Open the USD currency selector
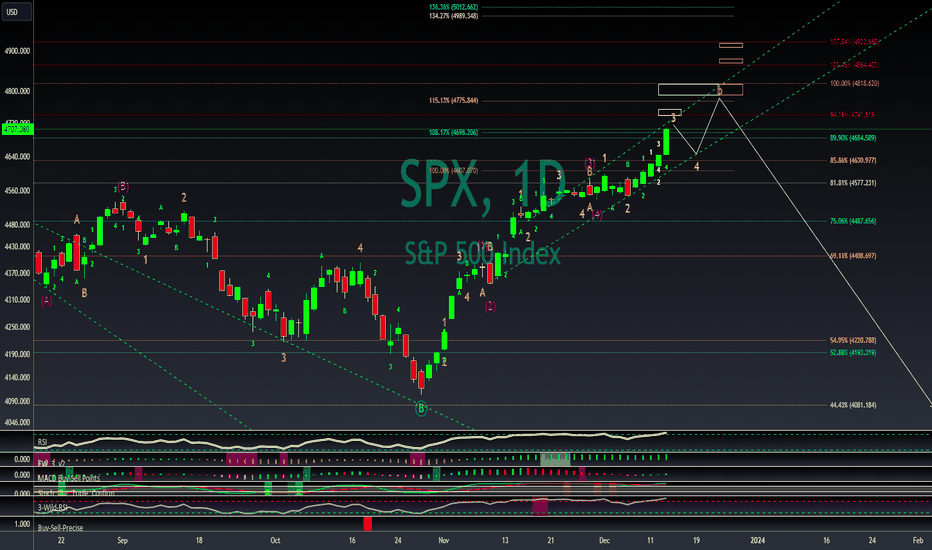The width and height of the screenshot is (932, 550). coord(15,11)
